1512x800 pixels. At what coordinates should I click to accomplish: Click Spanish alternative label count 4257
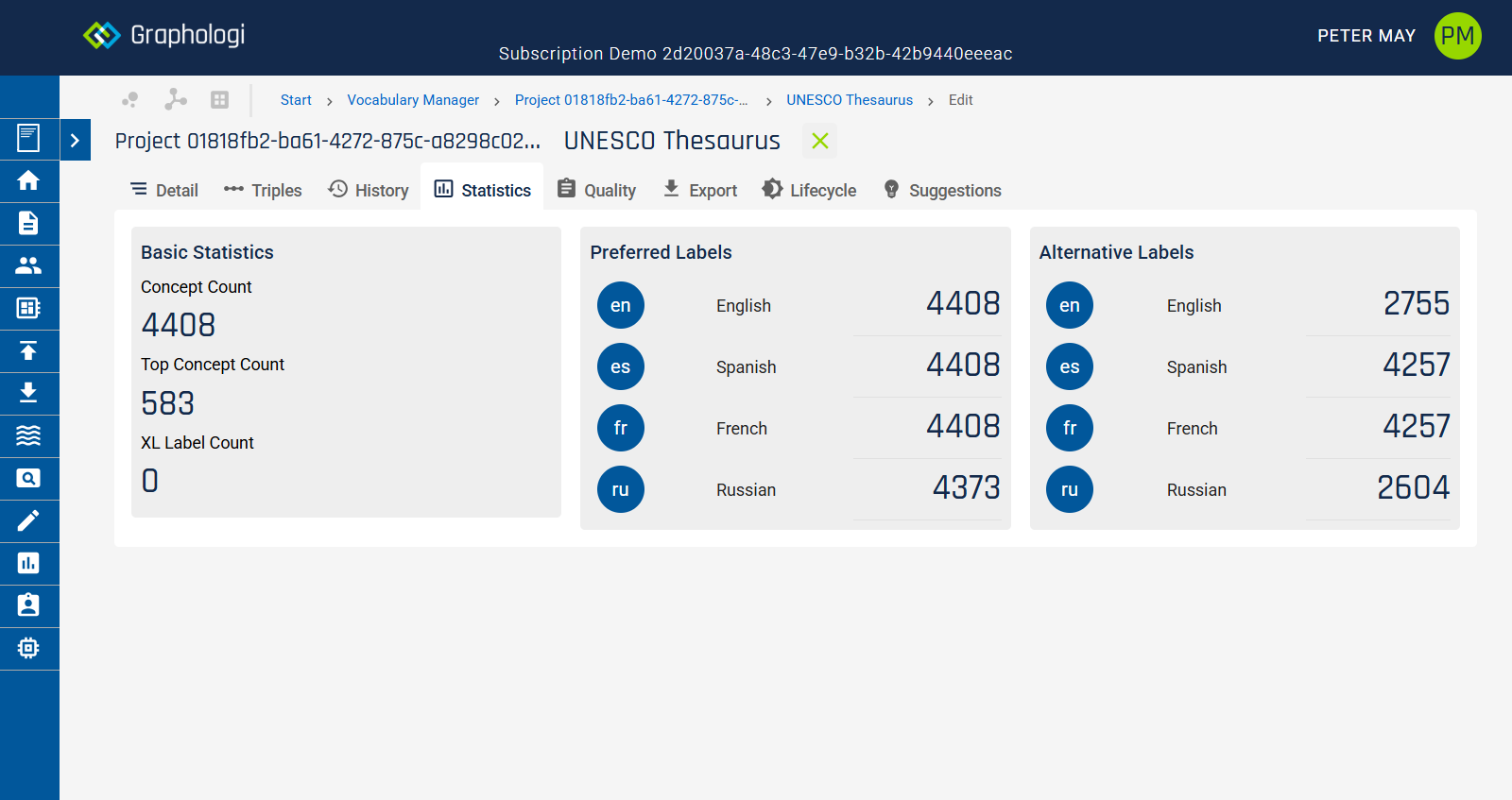pyautogui.click(x=1416, y=365)
